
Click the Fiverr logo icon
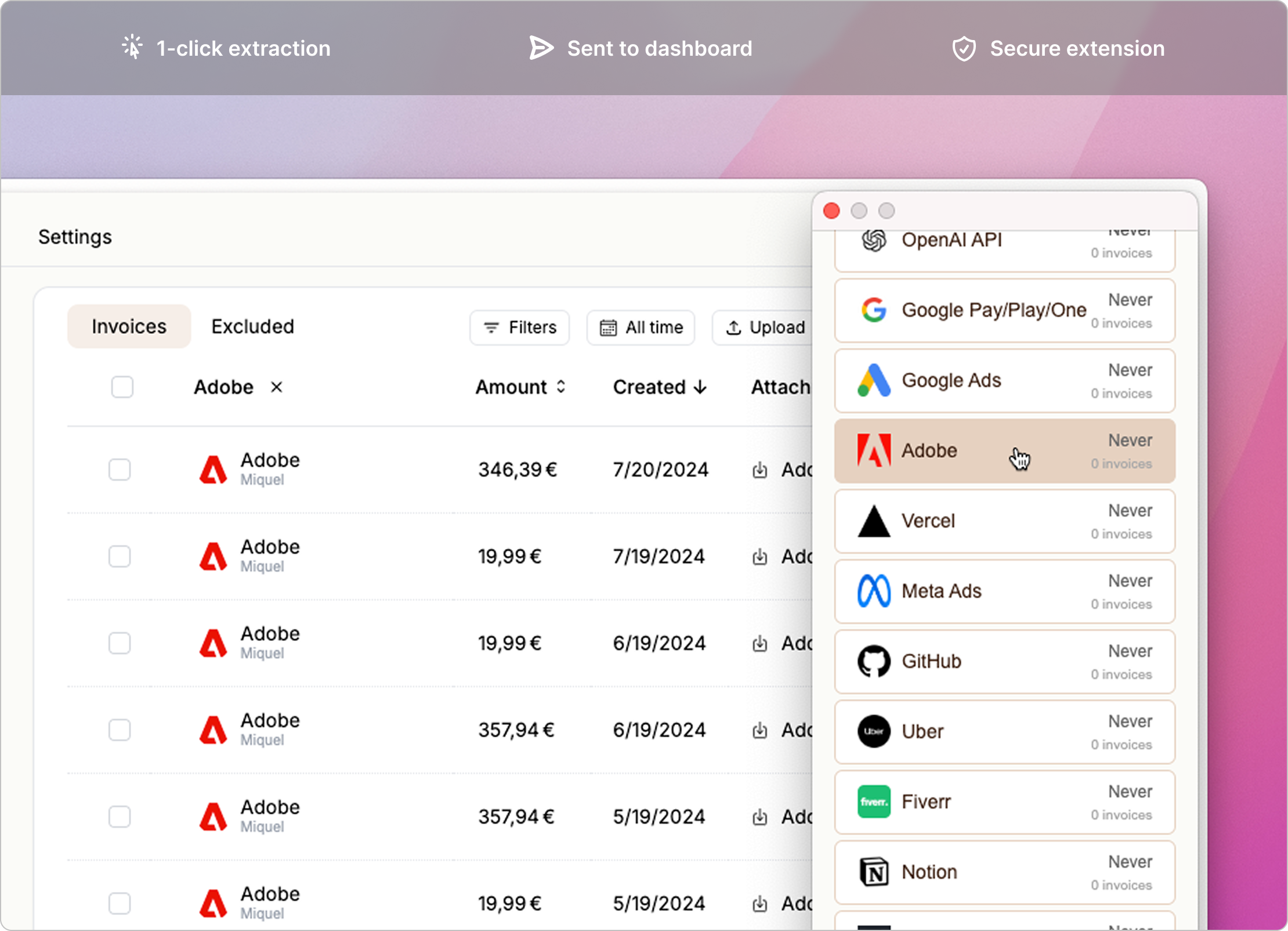pos(874,802)
